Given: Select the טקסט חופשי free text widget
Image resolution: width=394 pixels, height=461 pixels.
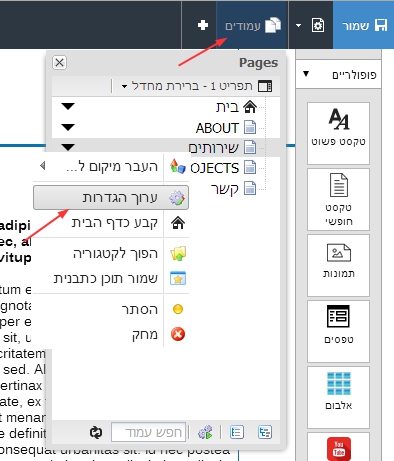Looking at the screenshot, I should (x=338, y=199).
